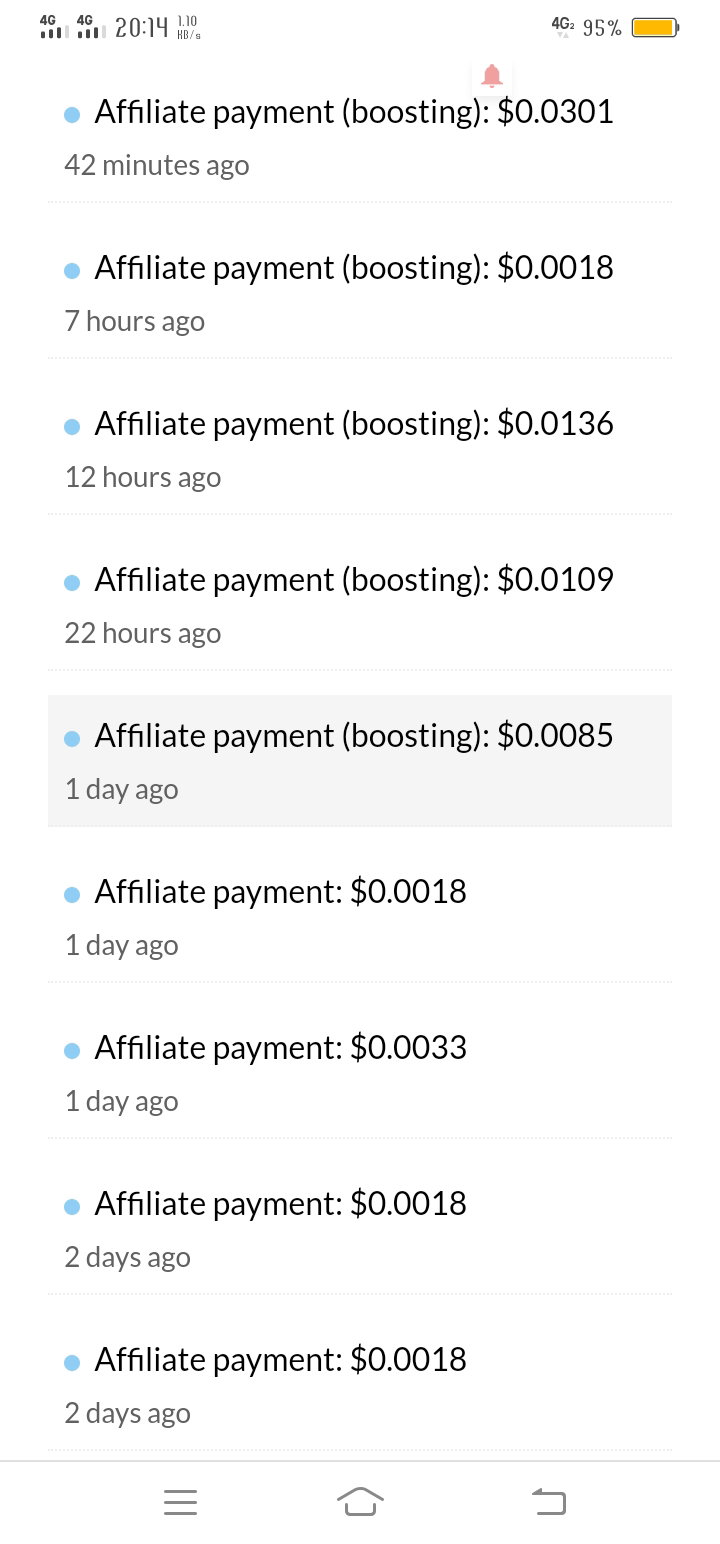The width and height of the screenshot is (720, 1544).
Task: Tap the red notification bell icon
Action: pyautogui.click(x=491, y=75)
